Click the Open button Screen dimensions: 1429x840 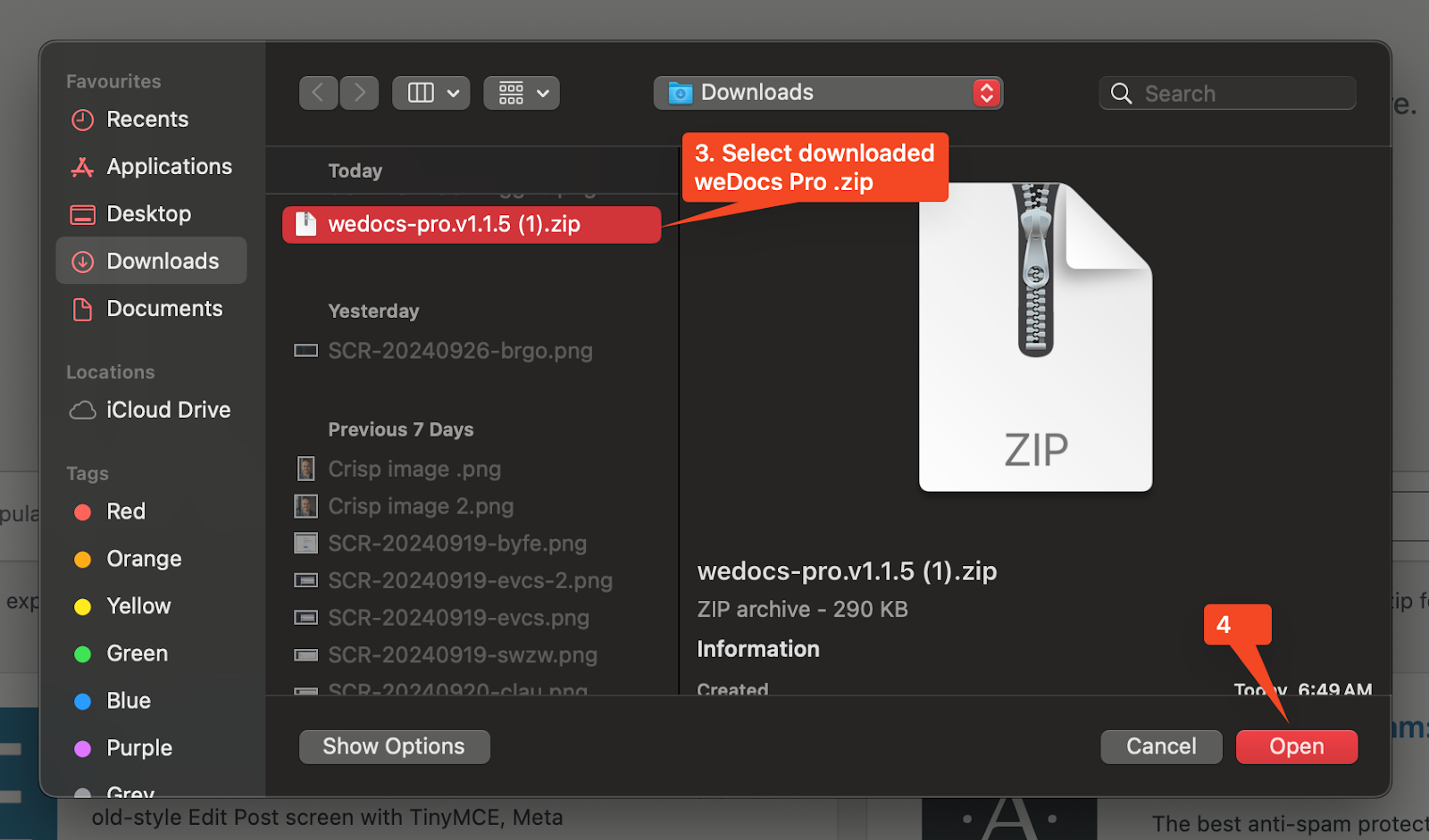click(x=1297, y=747)
